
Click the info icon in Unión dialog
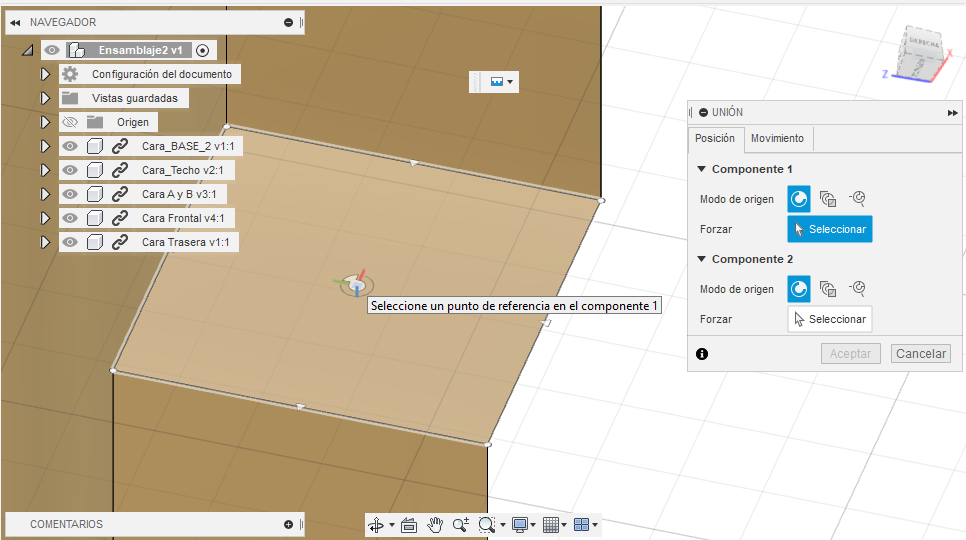(702, 353)
